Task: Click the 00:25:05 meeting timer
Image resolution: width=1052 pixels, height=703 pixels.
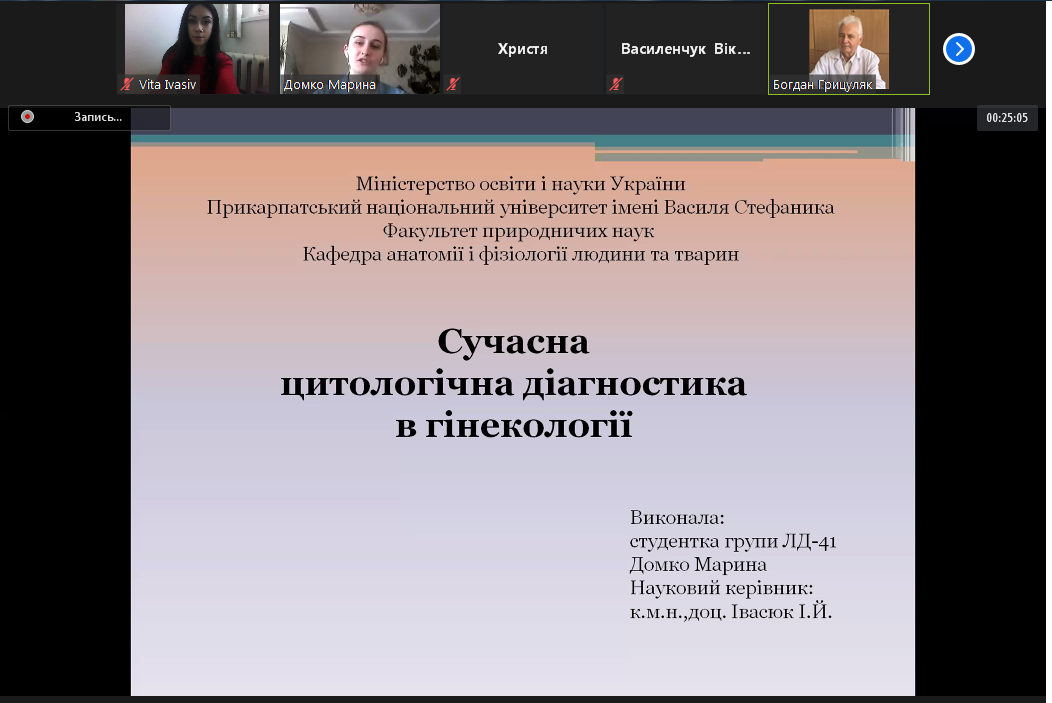Action: pyautogui.click(x=1006, y=118)
